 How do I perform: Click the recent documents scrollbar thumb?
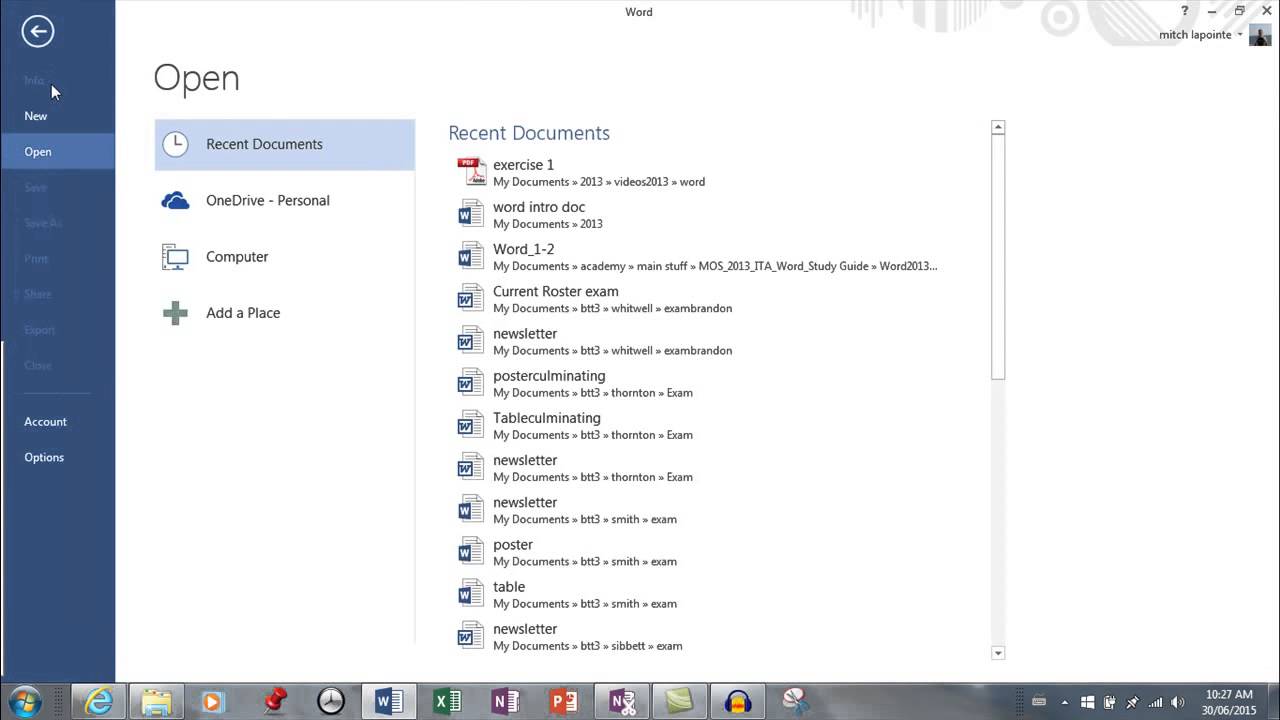(998, 257)
